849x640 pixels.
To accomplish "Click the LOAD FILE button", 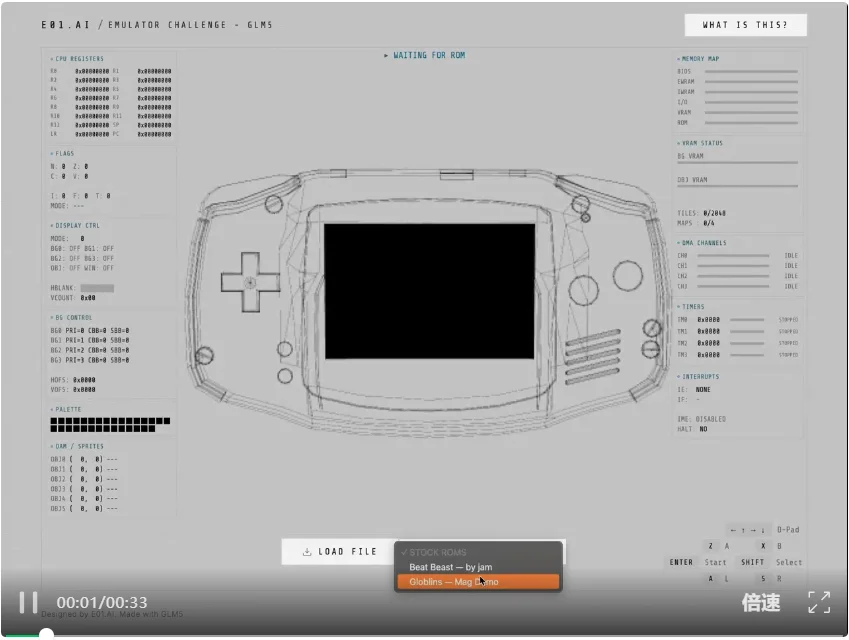I will coord(339,552).
